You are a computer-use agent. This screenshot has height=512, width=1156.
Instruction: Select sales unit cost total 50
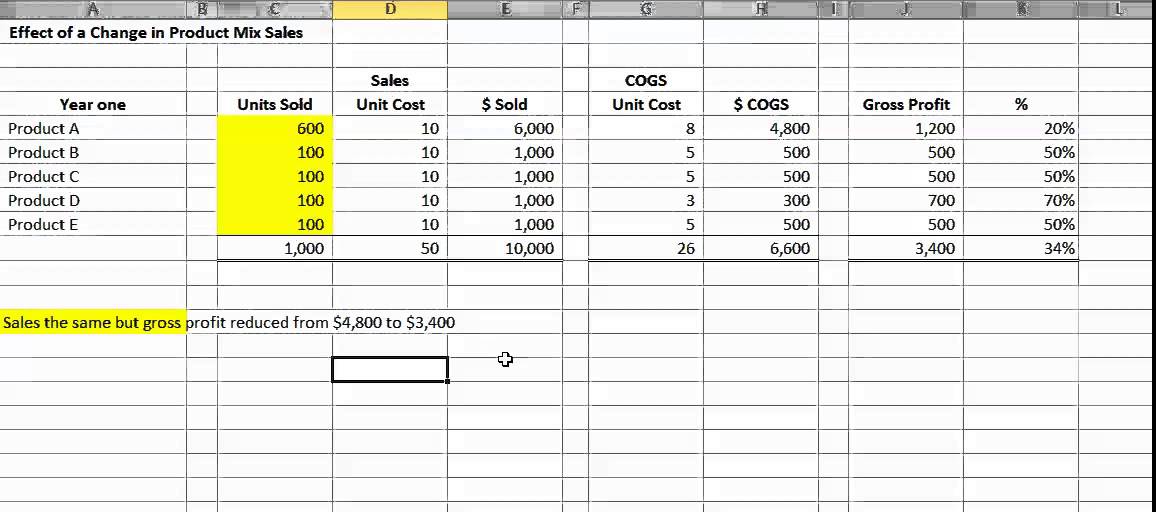(x=390, y=249)
